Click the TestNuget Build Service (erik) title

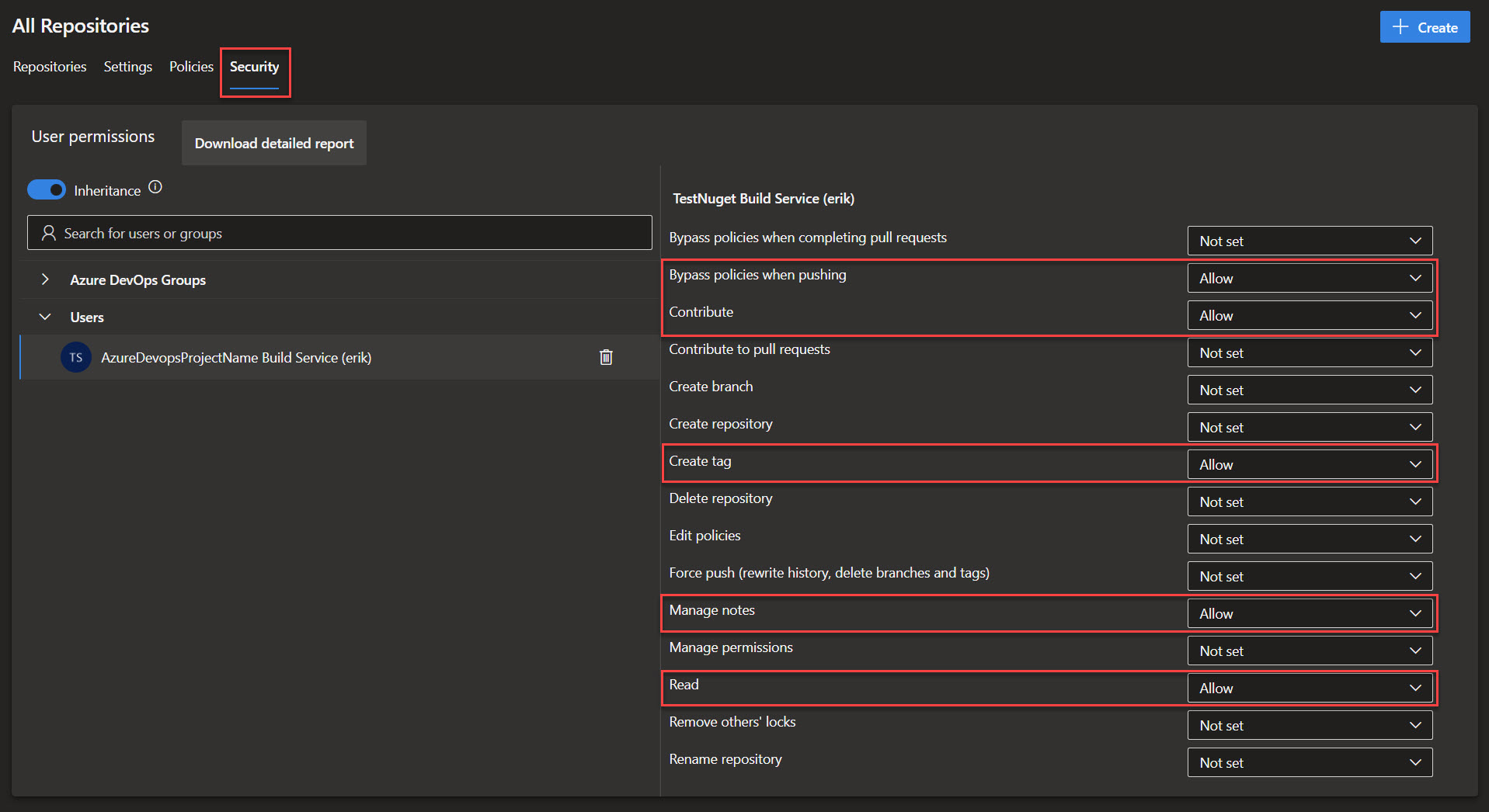pos(764,199)
